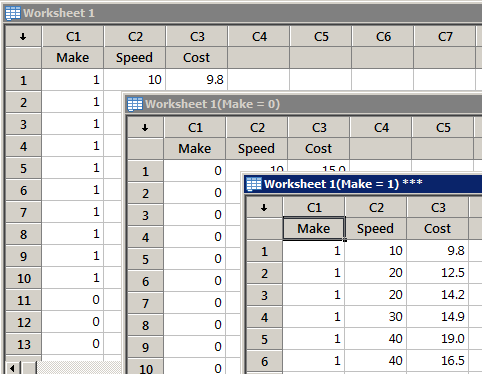Select row 13 header in Worksheet 1
482x374 pixels.
(23, 344)
